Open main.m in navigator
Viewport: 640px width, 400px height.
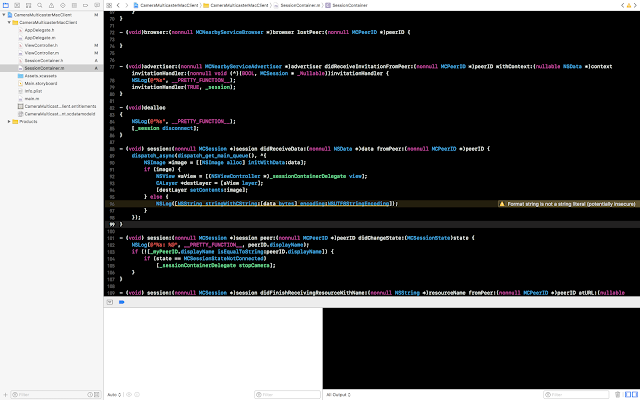32,99
